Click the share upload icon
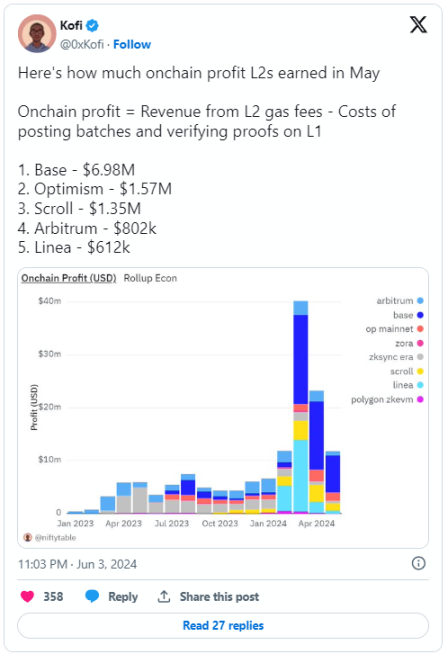Viewport: 448px width, 654px height. click(164, 596)
